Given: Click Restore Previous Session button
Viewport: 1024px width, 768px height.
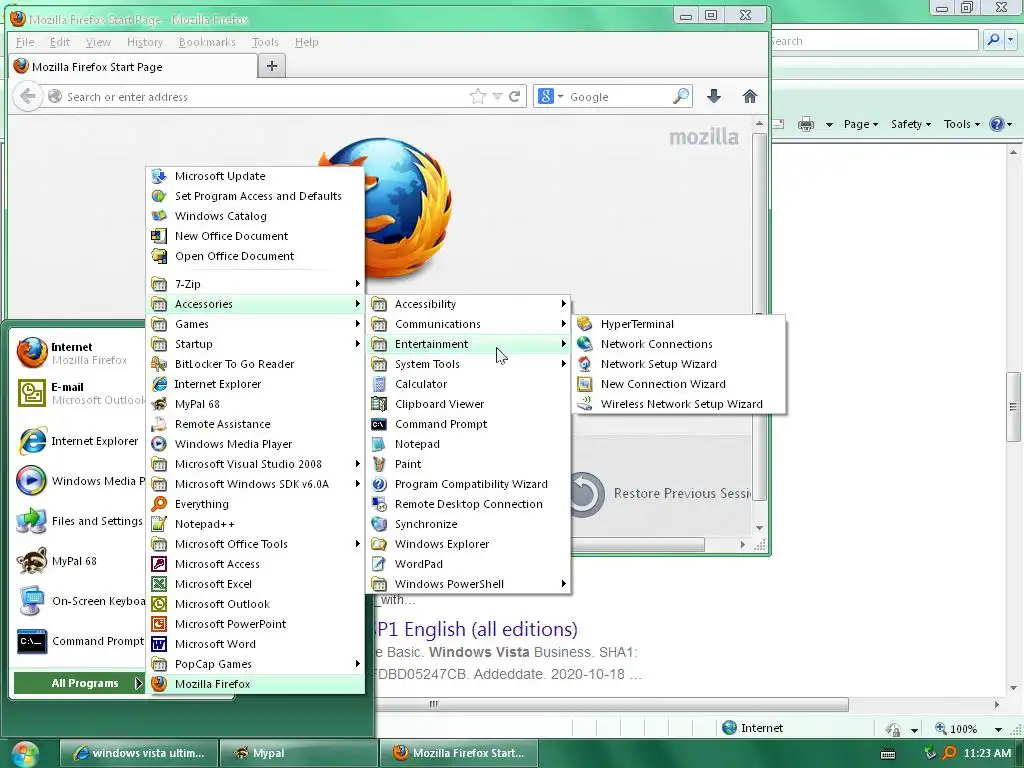Looking at the screenshot, I should (x=660, y=494).
